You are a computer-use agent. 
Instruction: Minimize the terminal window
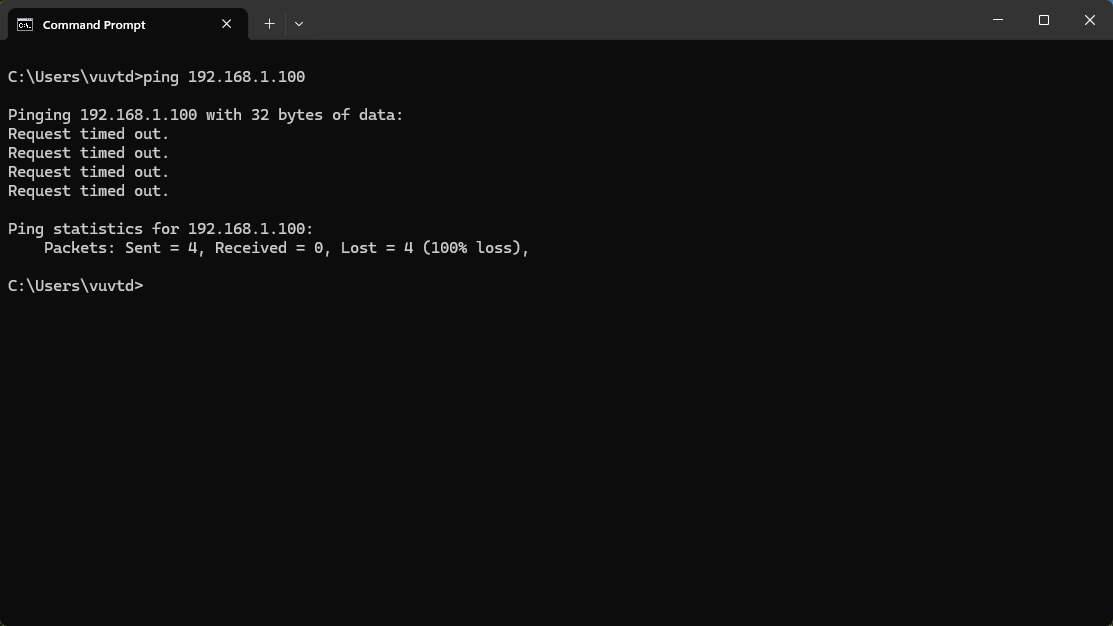(998, 20)
